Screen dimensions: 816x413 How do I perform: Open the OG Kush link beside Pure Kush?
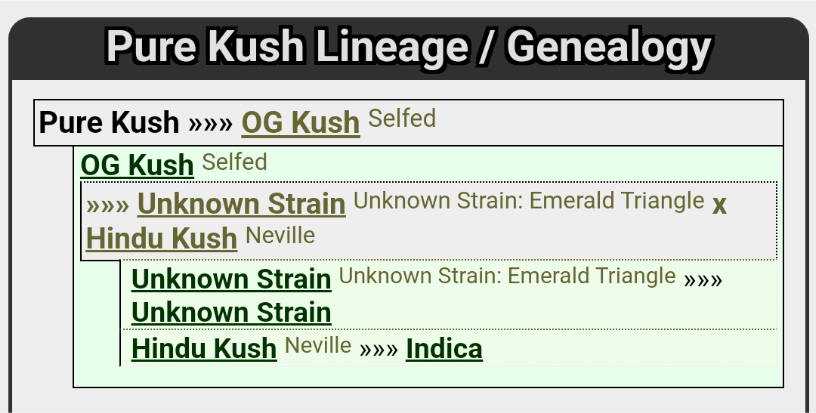pyautogui.click(x=301, y=123)
